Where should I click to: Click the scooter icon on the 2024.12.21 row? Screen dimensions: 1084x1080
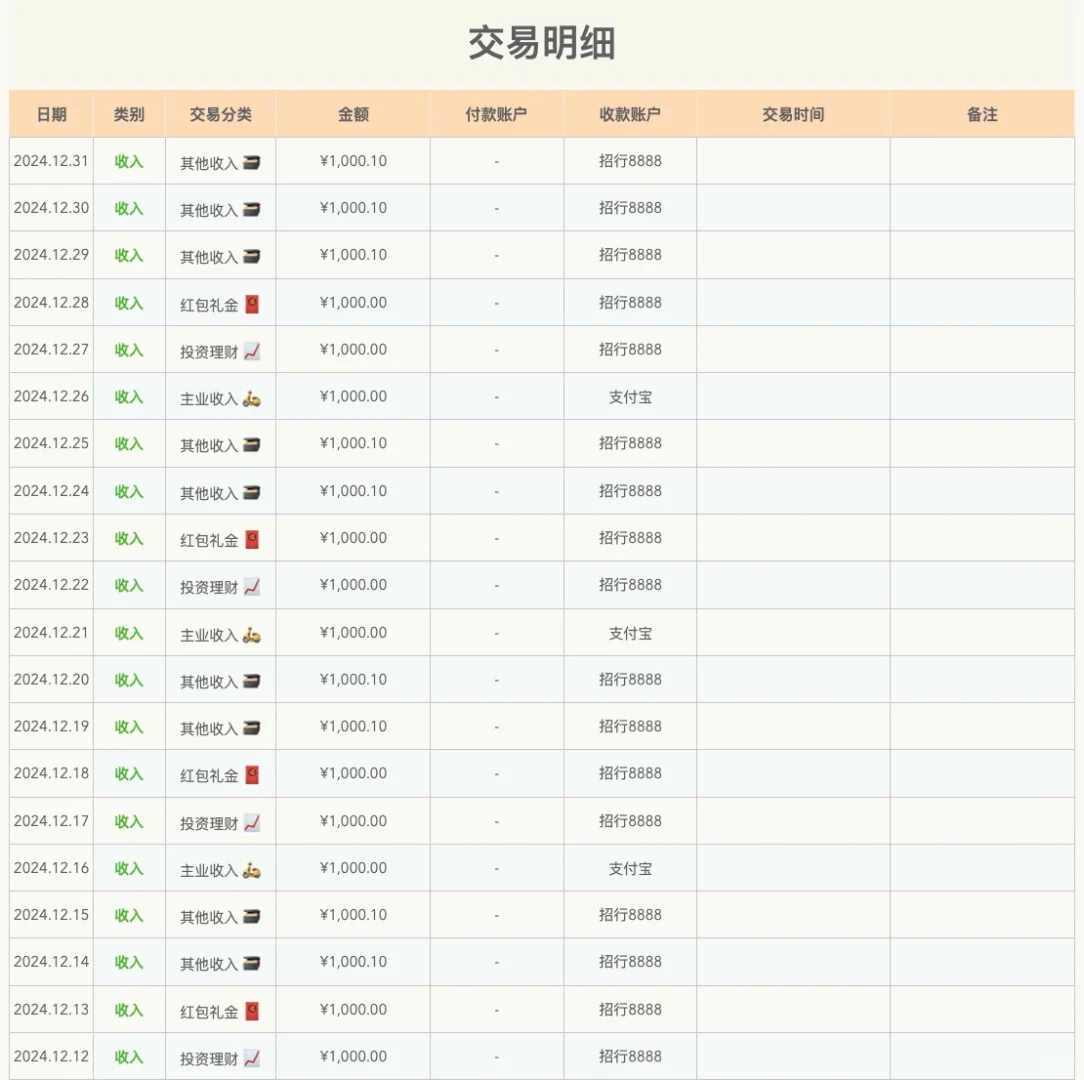[x=254, y=632]
